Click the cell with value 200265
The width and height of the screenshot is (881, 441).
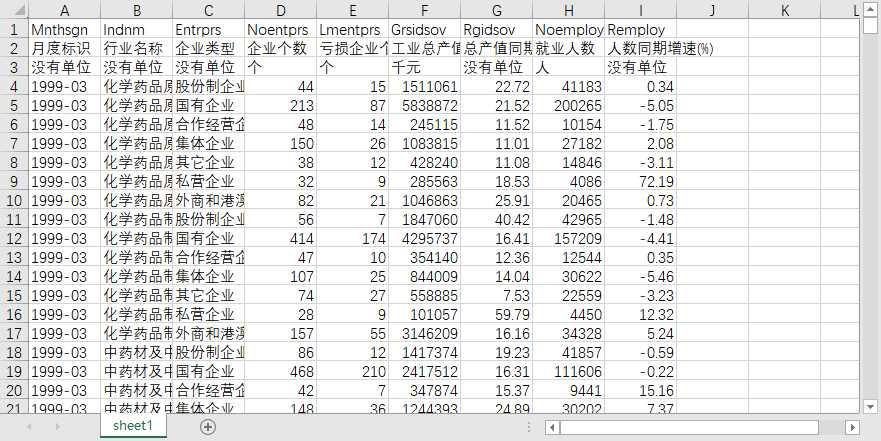click(x=569, y=105)
